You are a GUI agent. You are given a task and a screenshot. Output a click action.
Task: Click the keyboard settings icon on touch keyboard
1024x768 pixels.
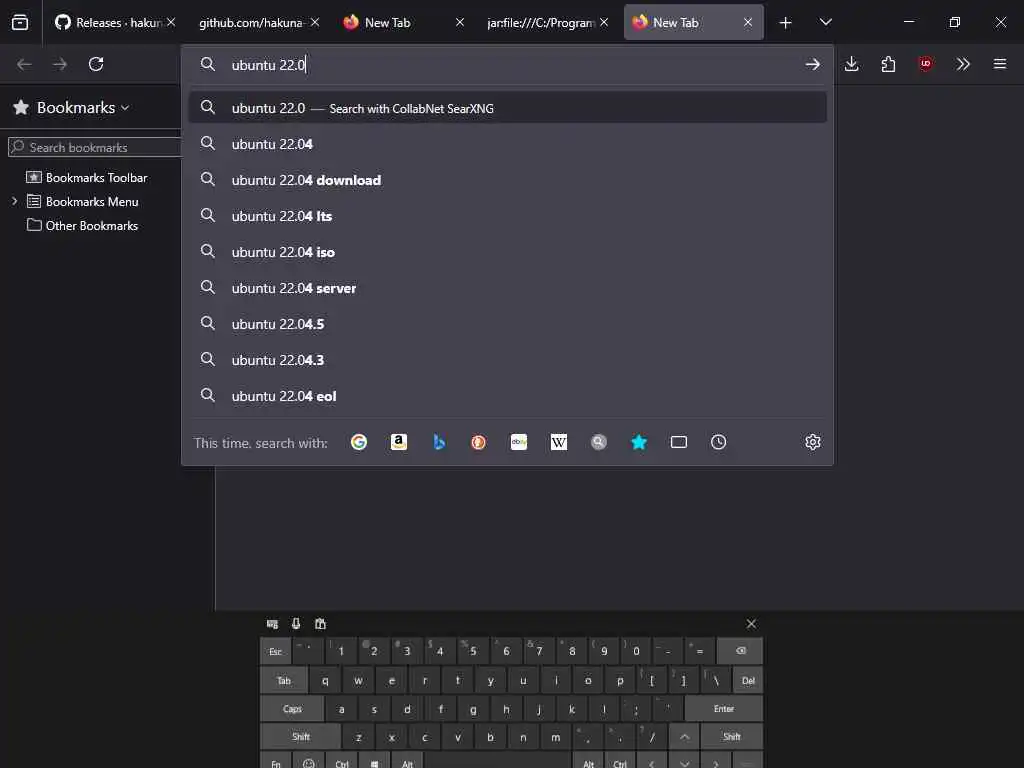point(272,624)
